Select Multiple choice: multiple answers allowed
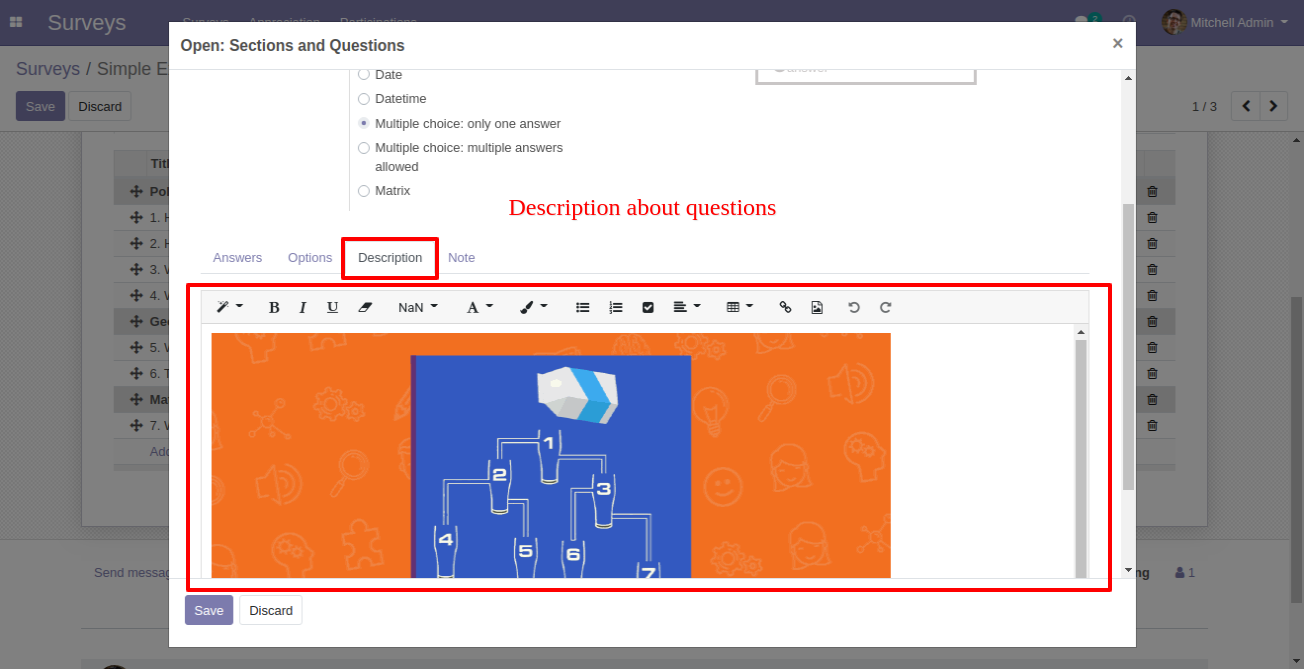 [x=364, y=148]
